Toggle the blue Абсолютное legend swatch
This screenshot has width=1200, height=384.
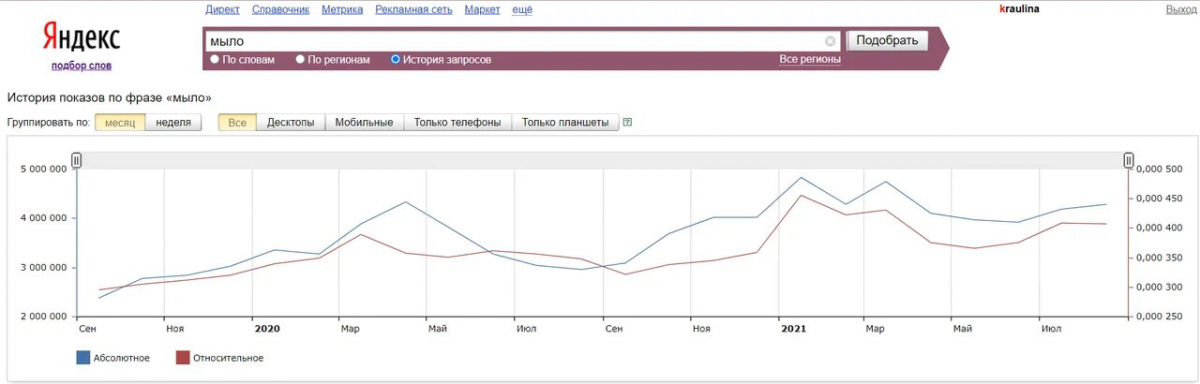83,357
